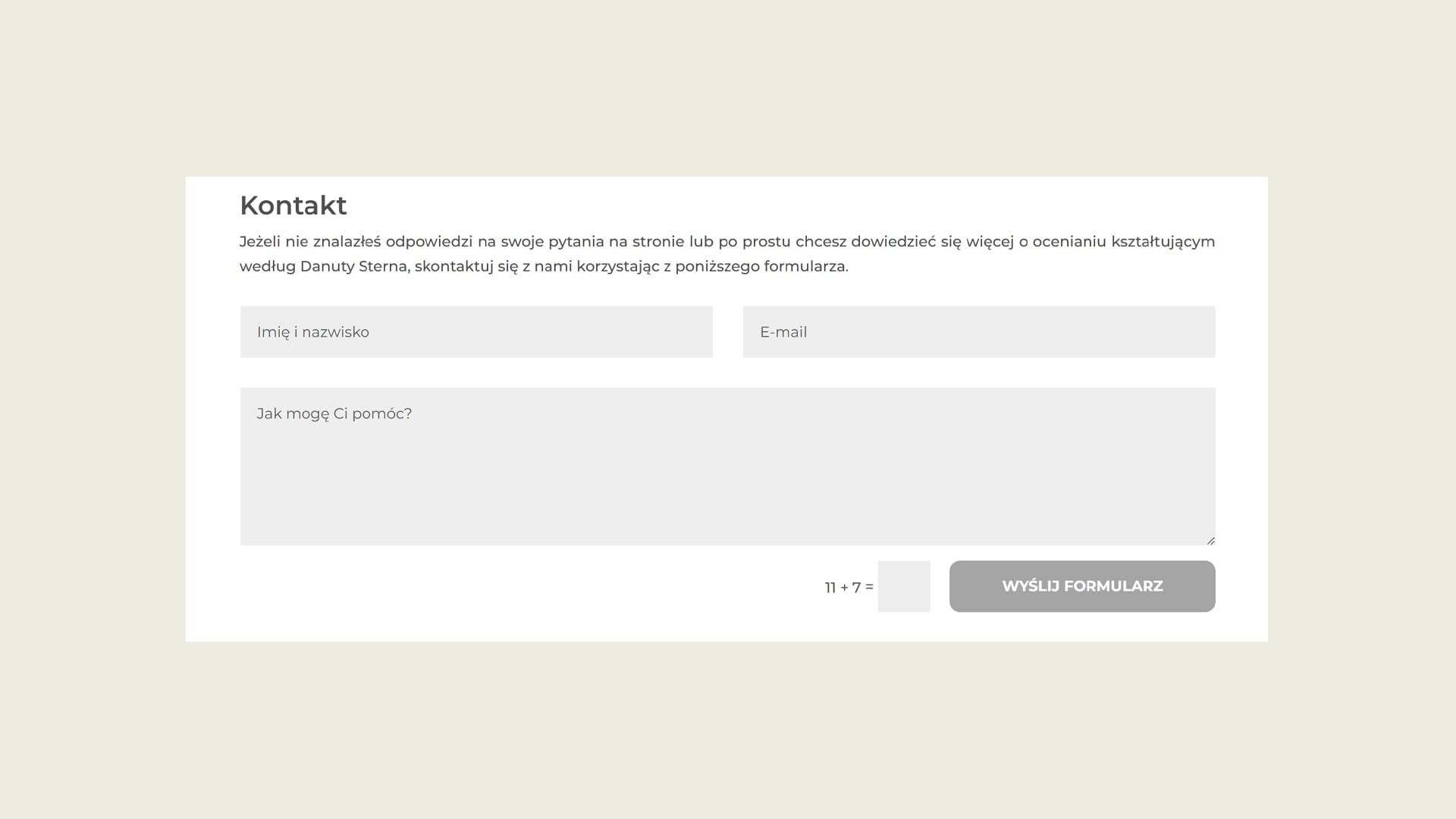The width and height of the screenshot is (1456, 819).
Task: Click the Imię i nazwisko input field
Action: [476, 331]
